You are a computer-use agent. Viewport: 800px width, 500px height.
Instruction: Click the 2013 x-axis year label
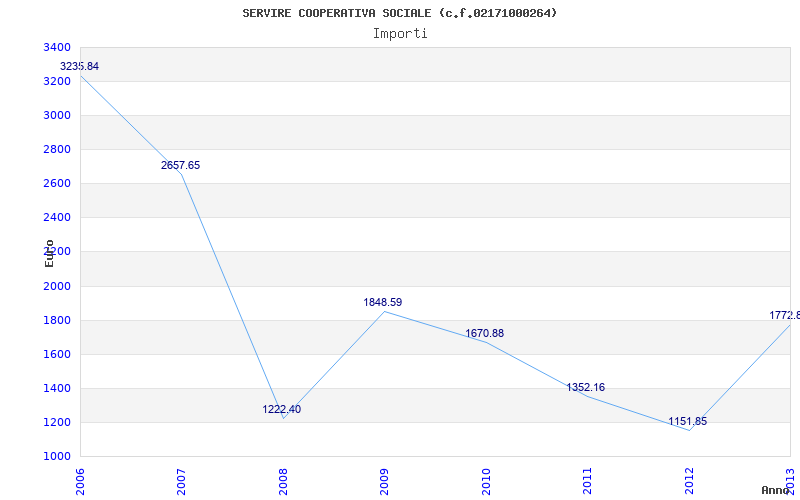790,481
